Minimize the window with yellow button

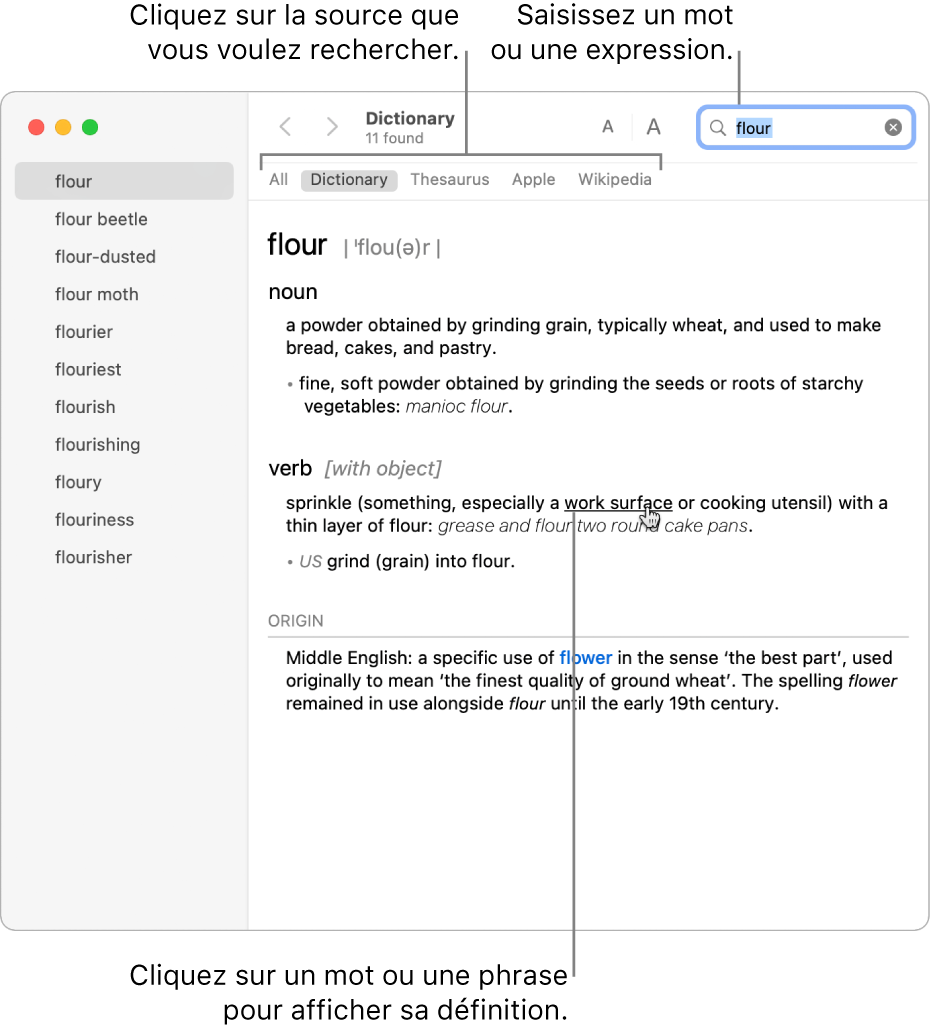tap(63, 127)
